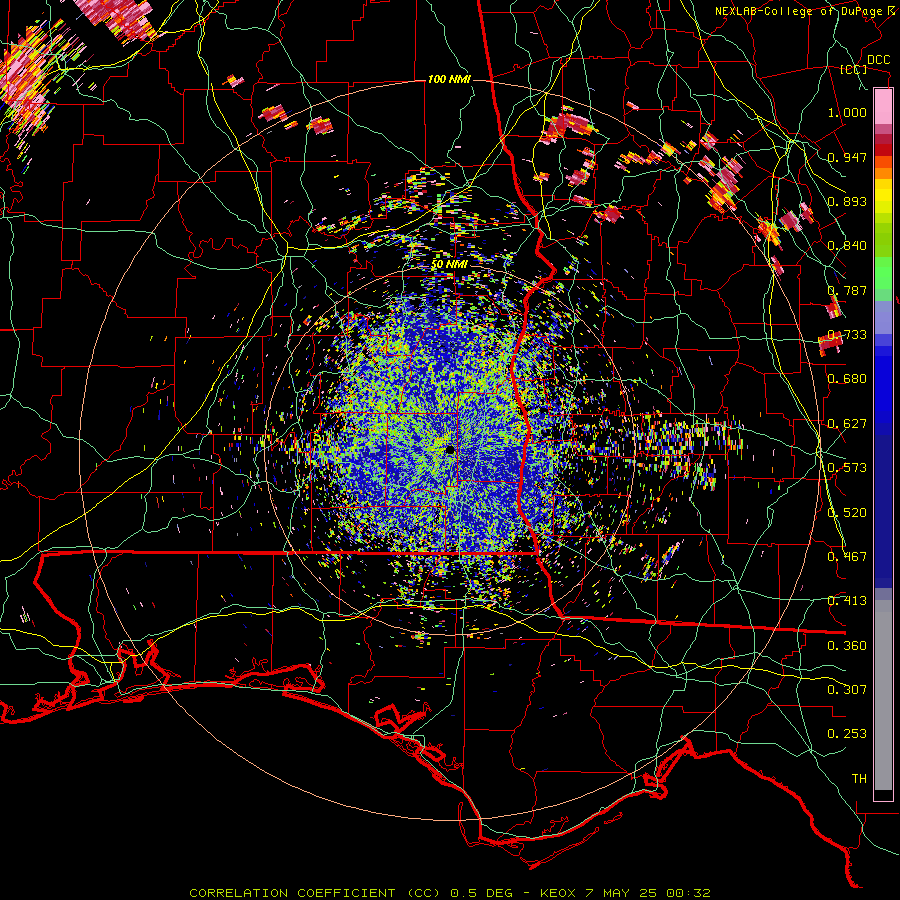The image size is (900, 900).
Task: Click the 0.360 scale value
Action: pos(847,646)
